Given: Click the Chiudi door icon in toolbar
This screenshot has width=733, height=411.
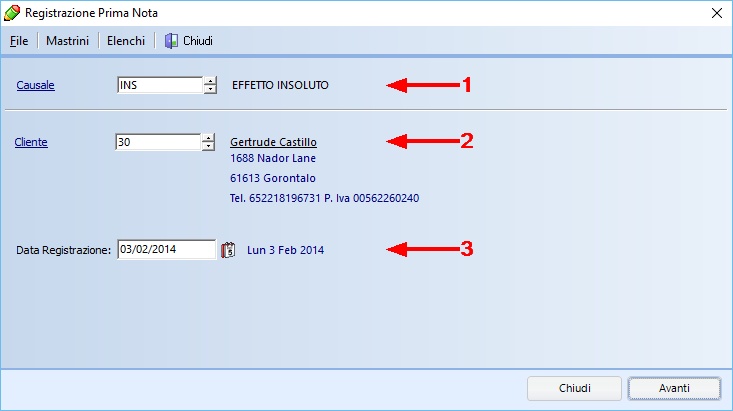Looking at the screenshot, I should point(171,41).
